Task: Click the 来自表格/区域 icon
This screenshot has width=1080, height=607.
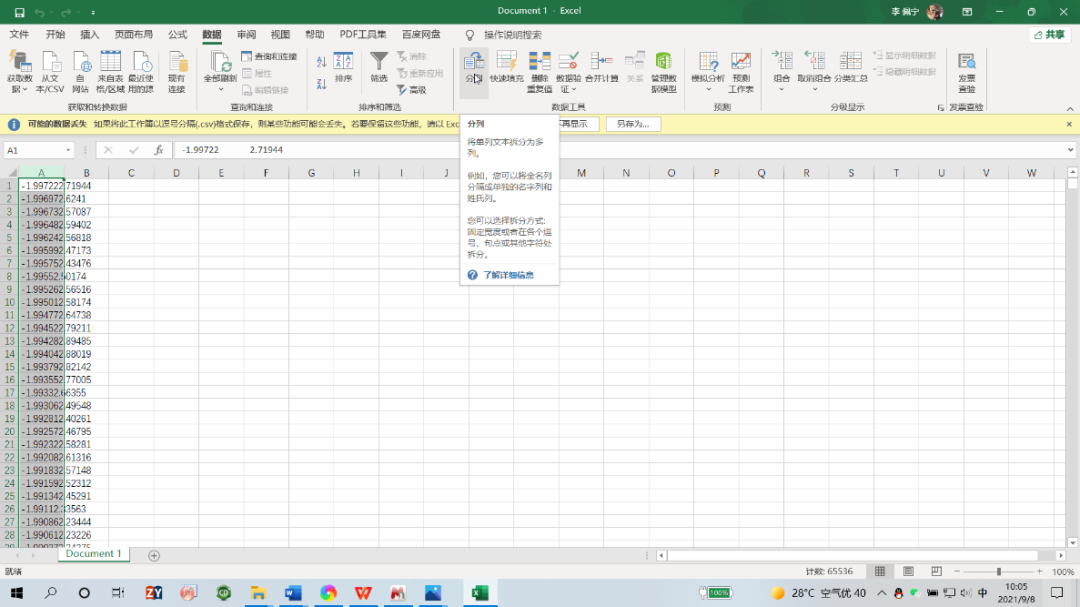Action: coord(110,72)
